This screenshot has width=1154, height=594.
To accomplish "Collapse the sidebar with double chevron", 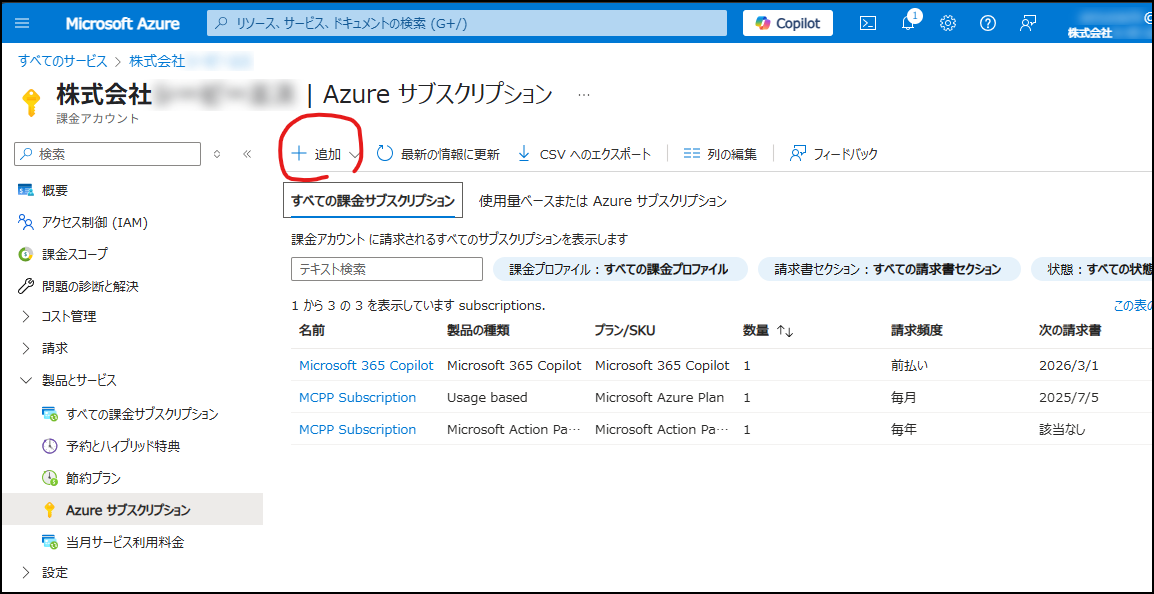I will pos(247,154).
